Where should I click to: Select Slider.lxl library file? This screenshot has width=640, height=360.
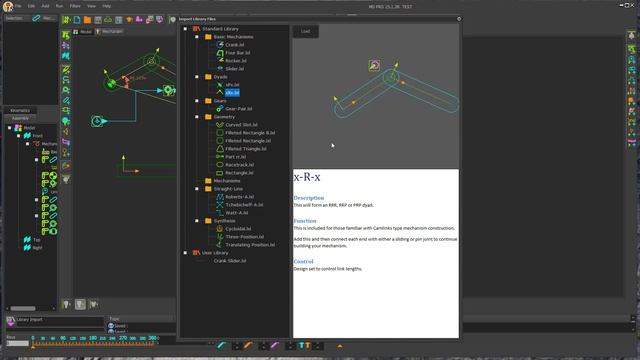[x=235, y=69]
